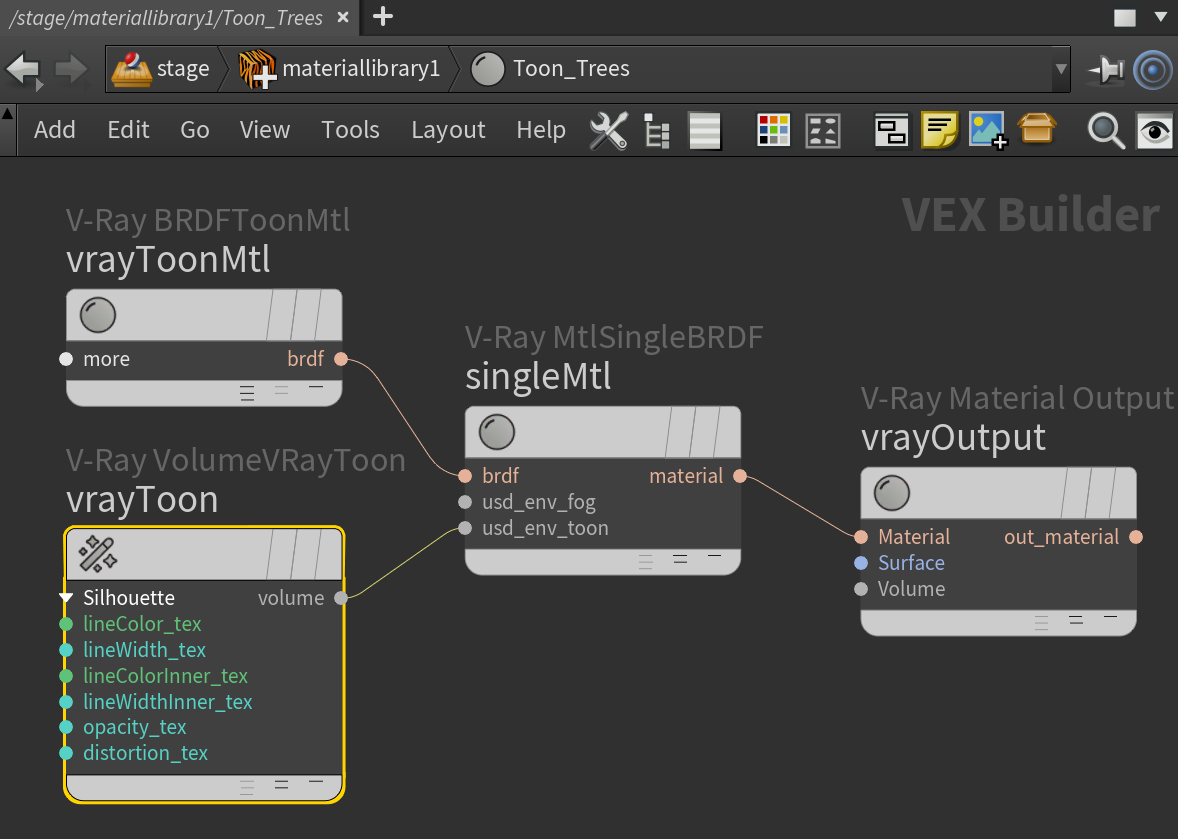
Task: Click the usd_env_toon input connector
Action: (x=465, y=528)
